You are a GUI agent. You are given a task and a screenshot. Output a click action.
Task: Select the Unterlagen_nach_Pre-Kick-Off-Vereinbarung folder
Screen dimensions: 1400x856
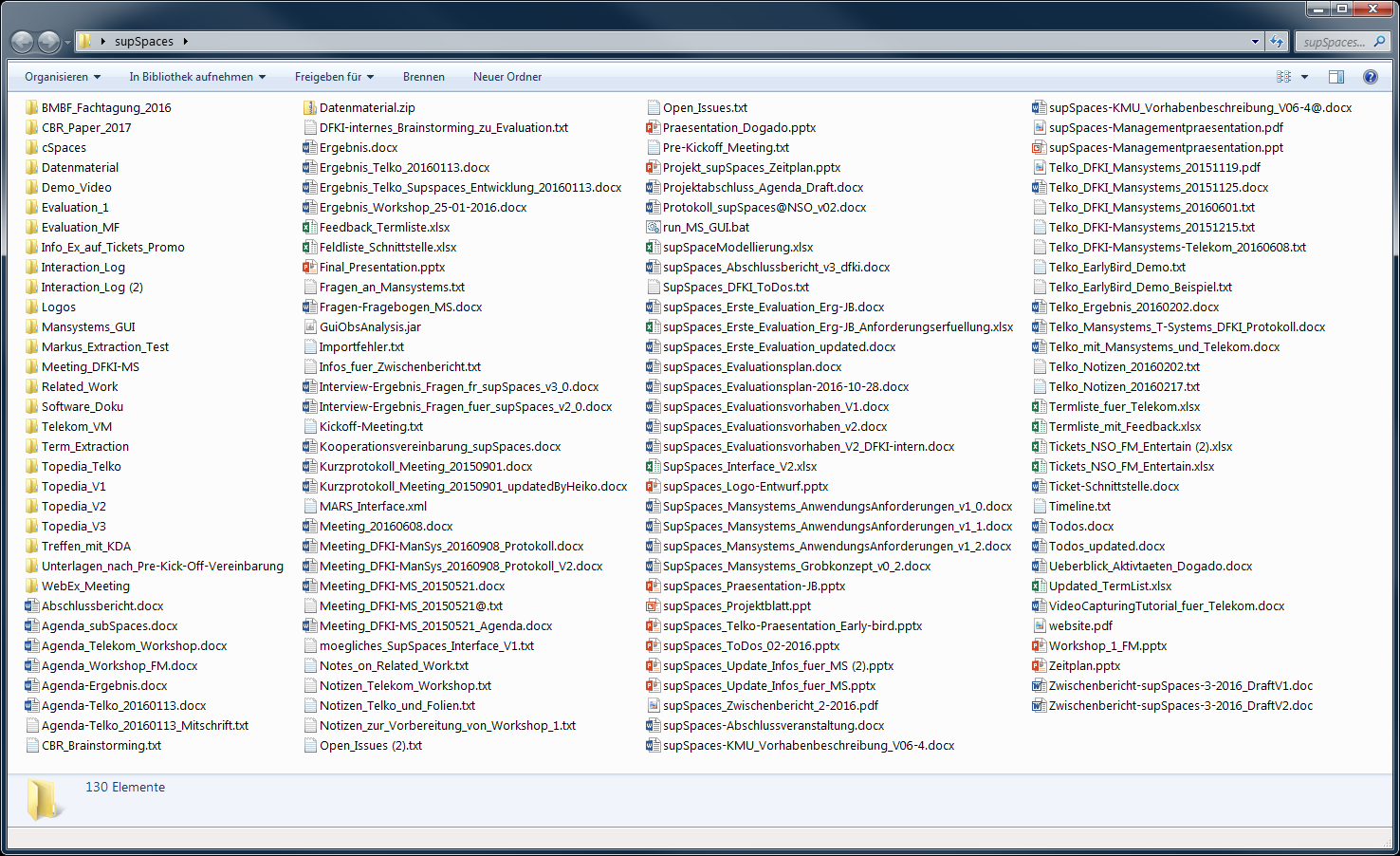155,567
